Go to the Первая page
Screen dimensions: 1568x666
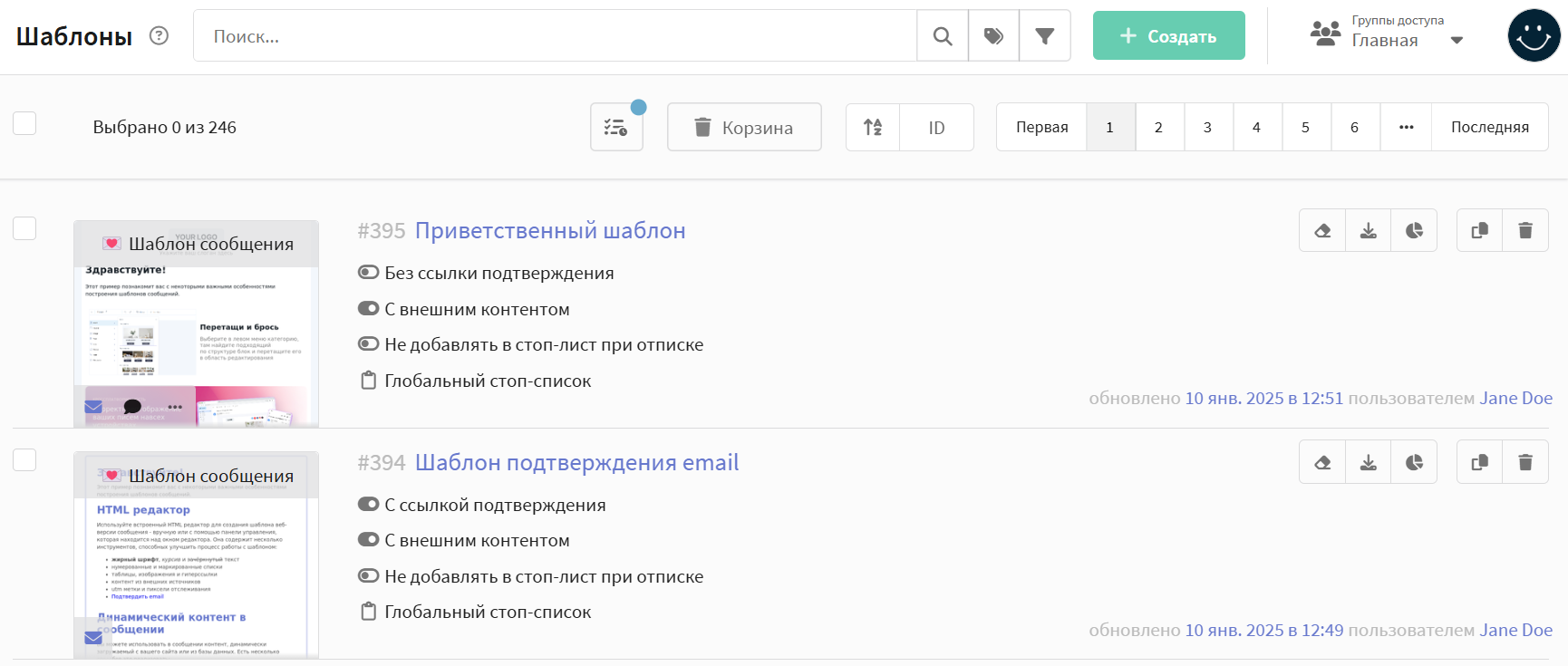pos(1041,127)
